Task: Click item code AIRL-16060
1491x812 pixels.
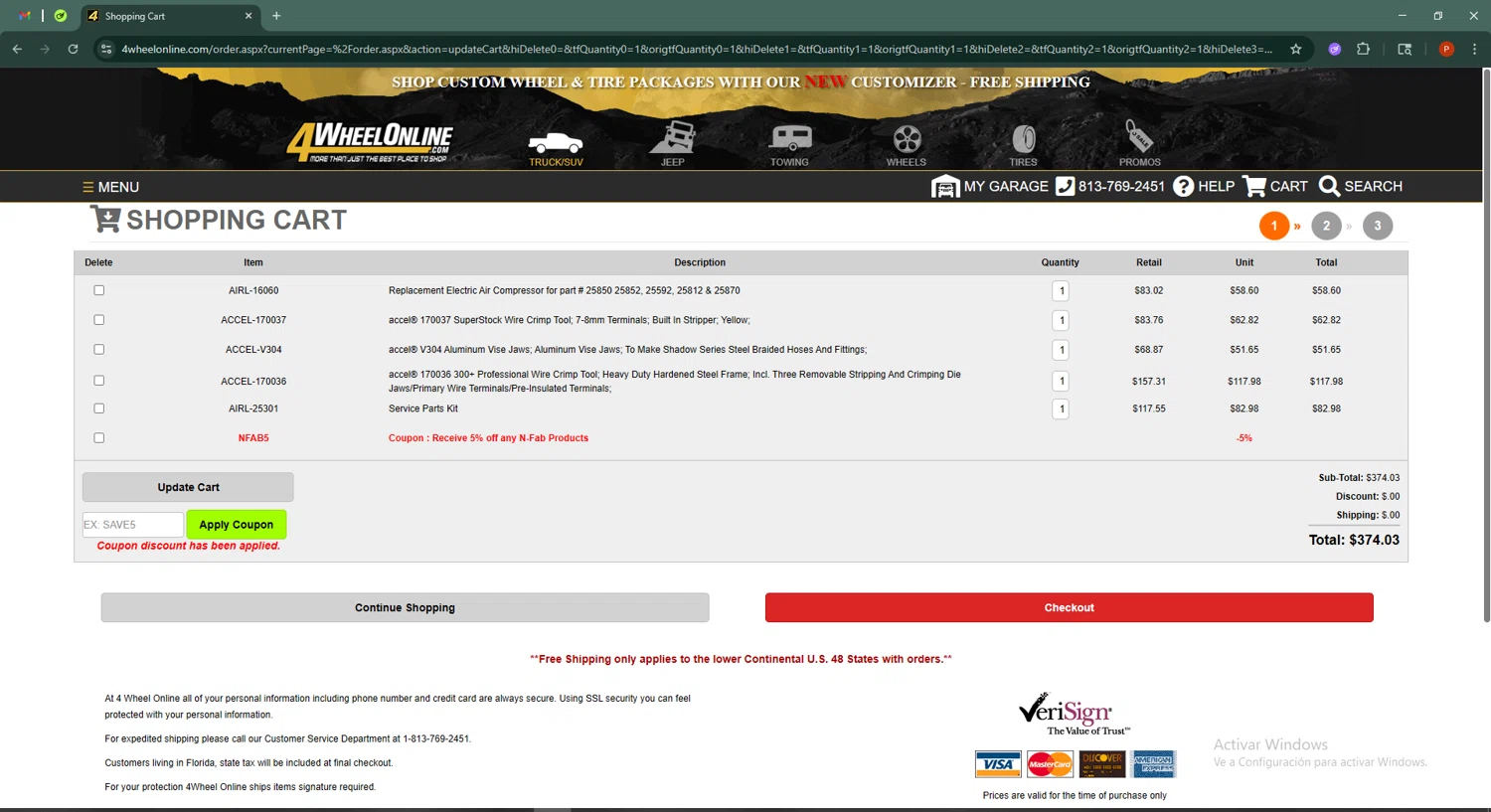Action: pyautogui.click(x=253, y=291)
